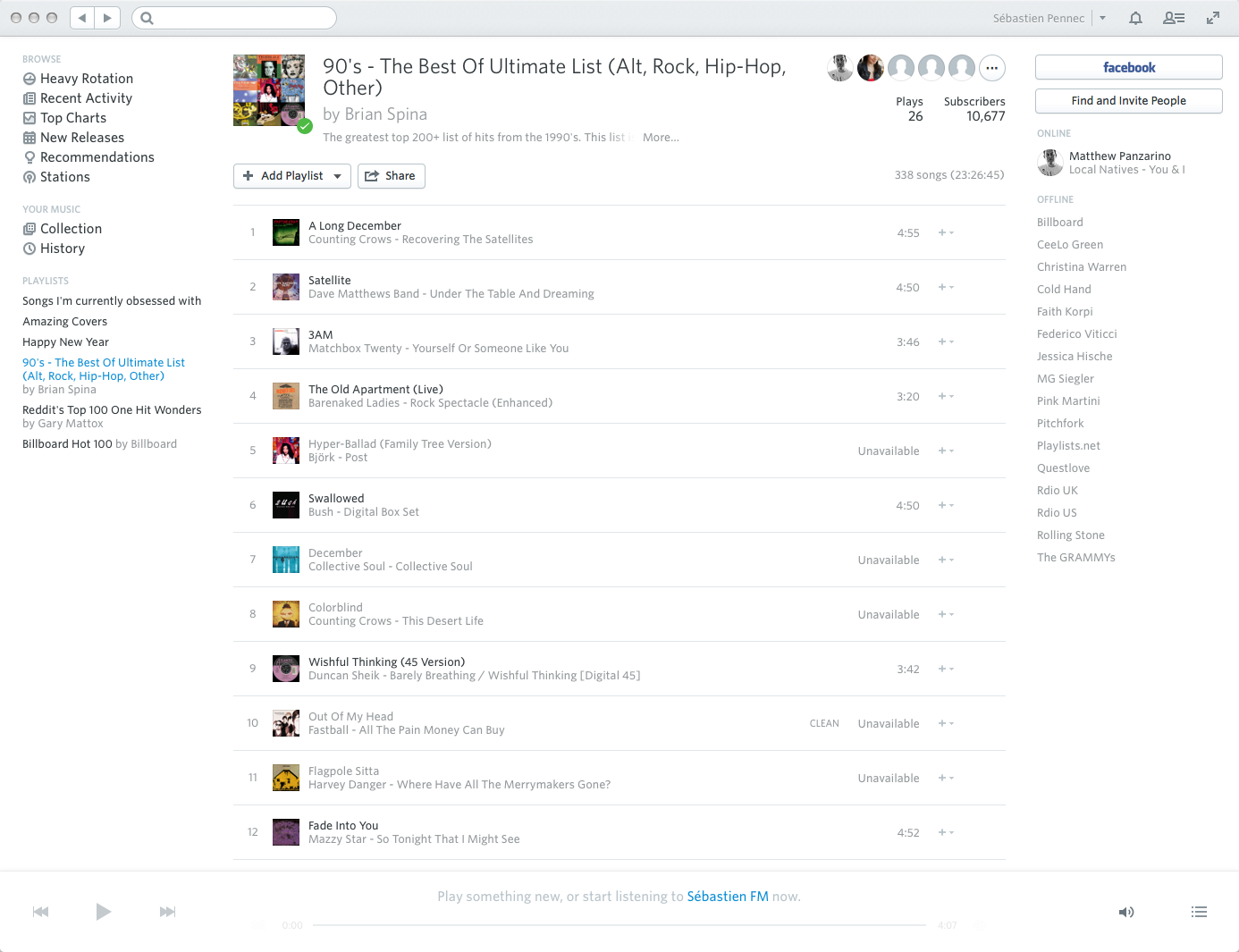Screen dimensions: 1239x952
Task: Click 'Matchbox Twenty - Yourself Or Someone Like You'
Action: coord(439,349)
